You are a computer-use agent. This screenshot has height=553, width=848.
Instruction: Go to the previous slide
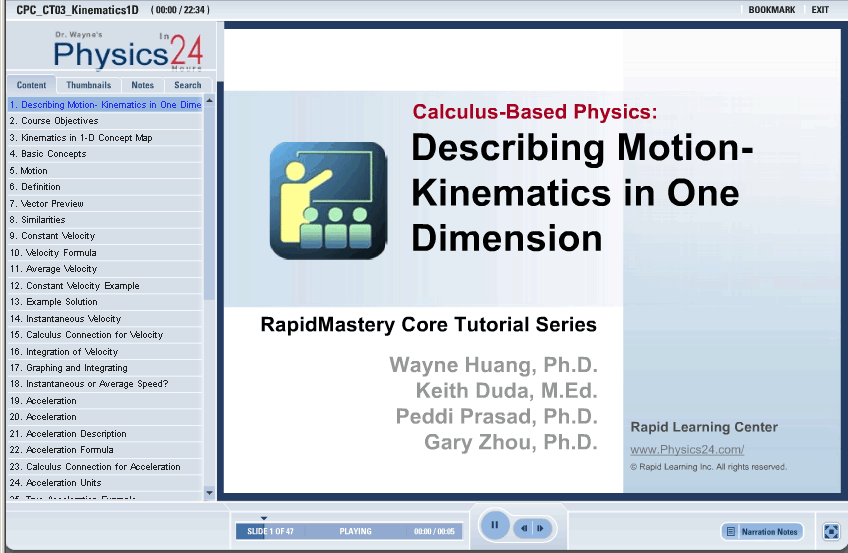pyautogui.click(x=523, y=528)
